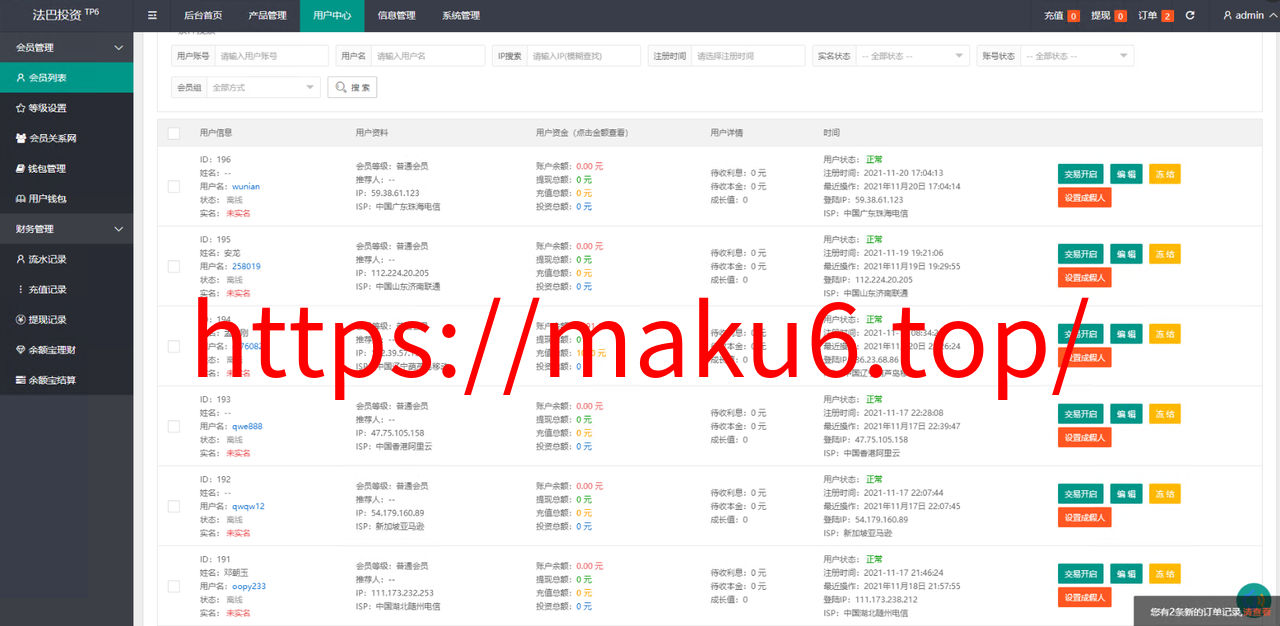Go to 后台首页 tab

(203, 16)
